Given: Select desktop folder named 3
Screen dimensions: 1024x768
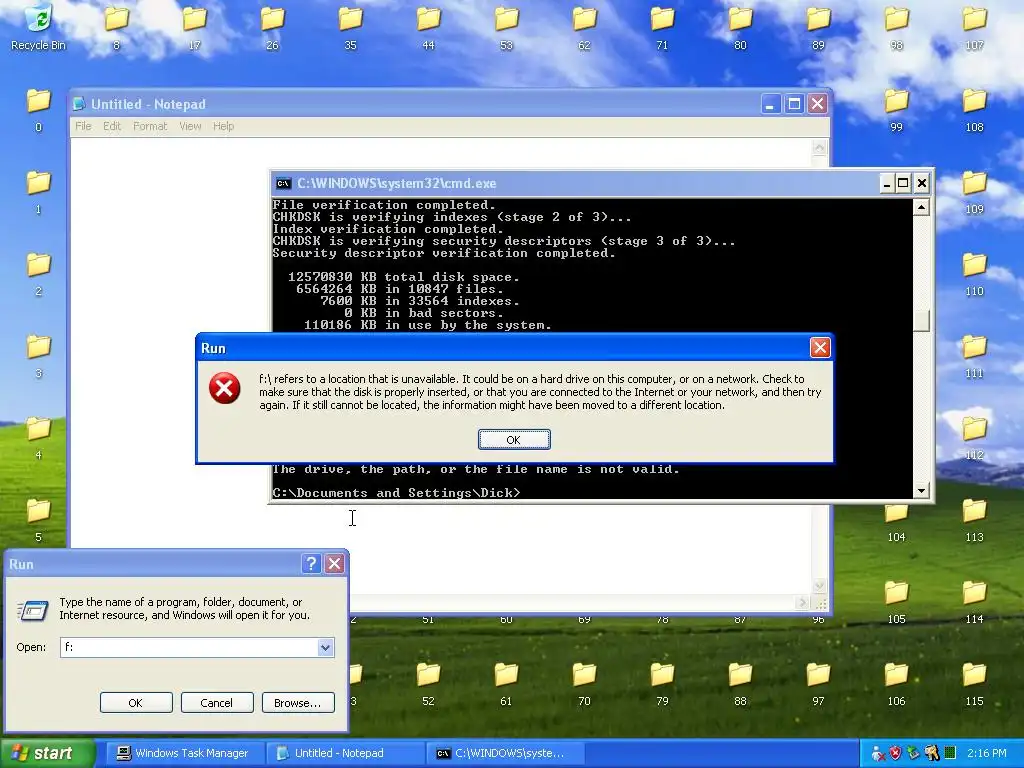Looking at the screenshot, I should (39, 355).
